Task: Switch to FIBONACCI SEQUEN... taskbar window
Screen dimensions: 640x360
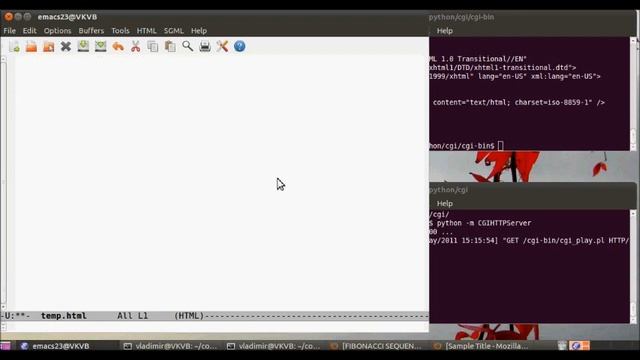Action: click(376, 346)
